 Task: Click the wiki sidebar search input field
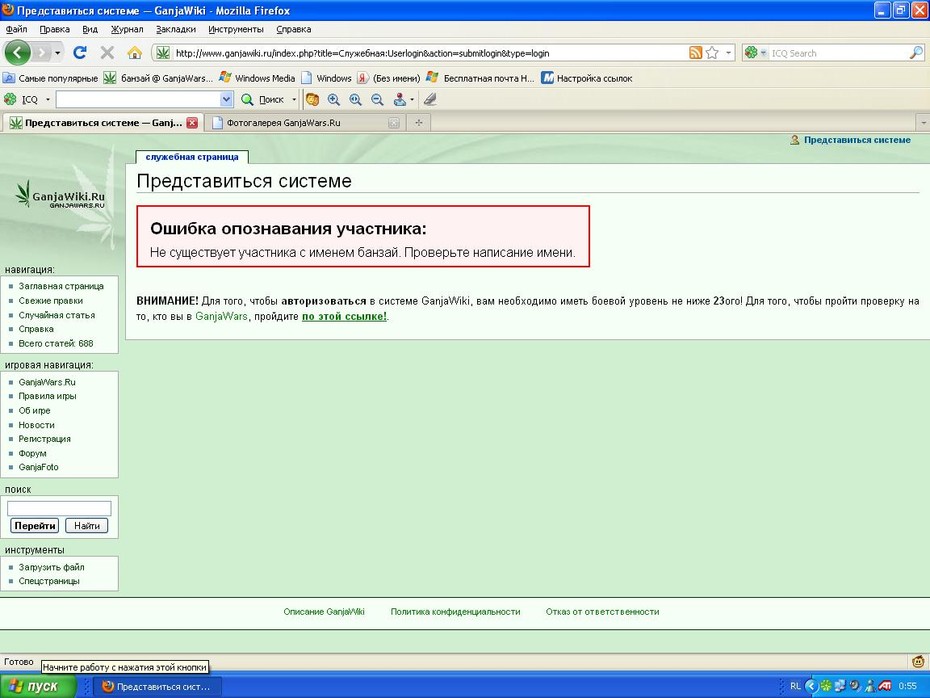click(59, 508)
